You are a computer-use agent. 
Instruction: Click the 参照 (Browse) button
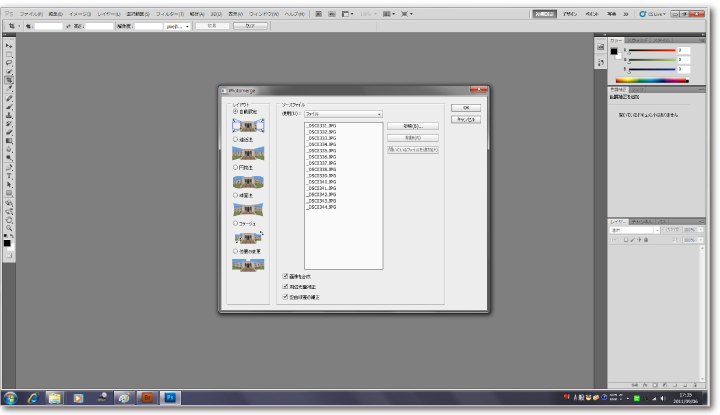pos(412,126)
